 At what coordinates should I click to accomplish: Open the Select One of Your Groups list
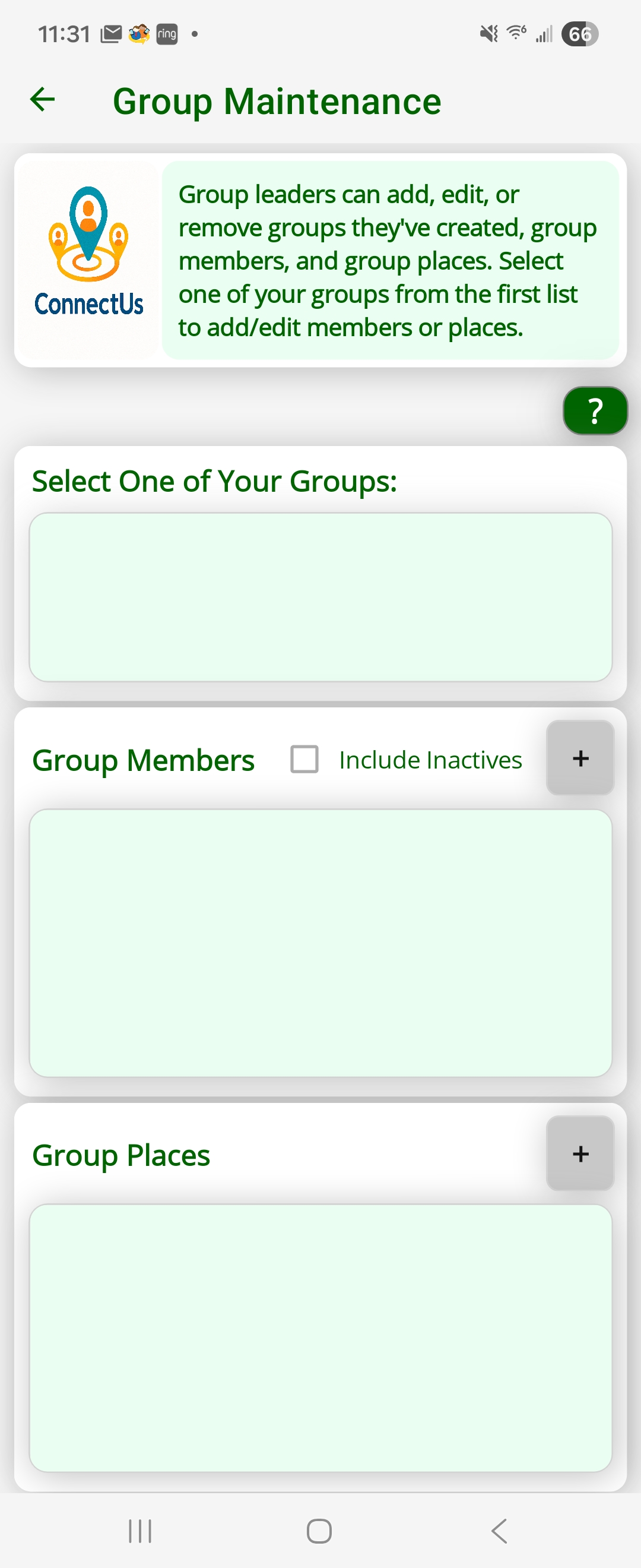tap(320, 597)
